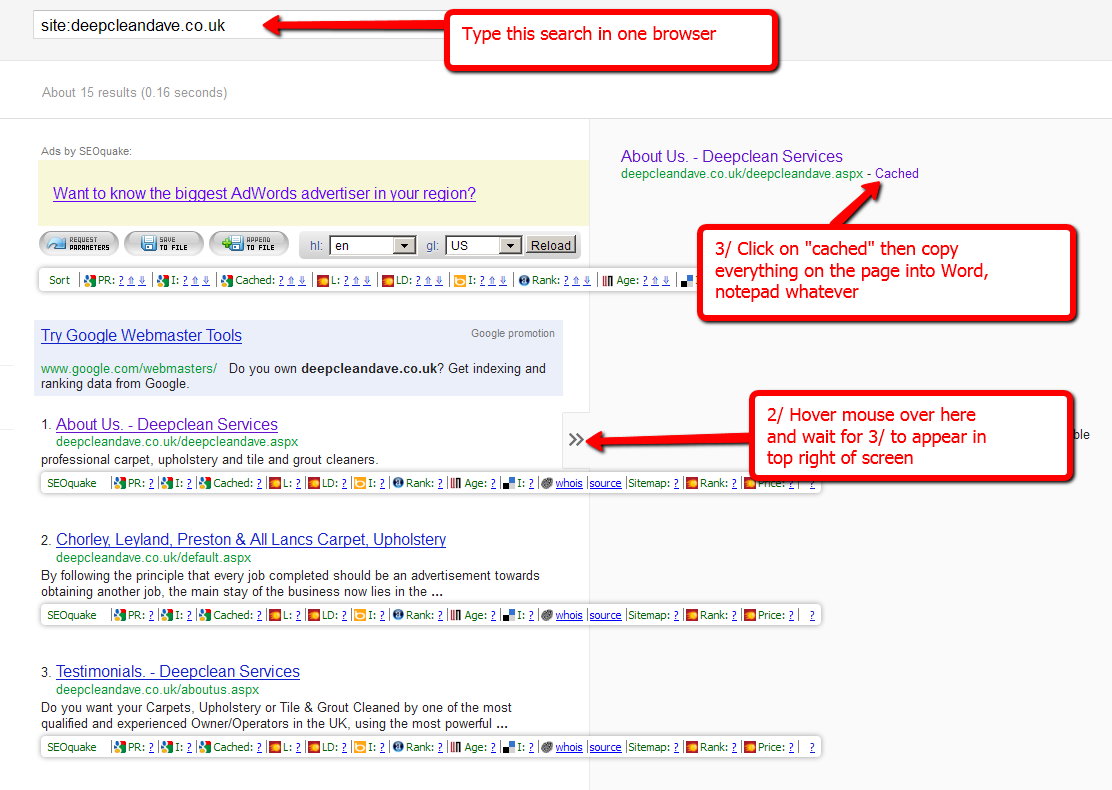1112x790 pixels.
Task: Click the Reload button
Action: pyautogui.click(x=551, y=245)
